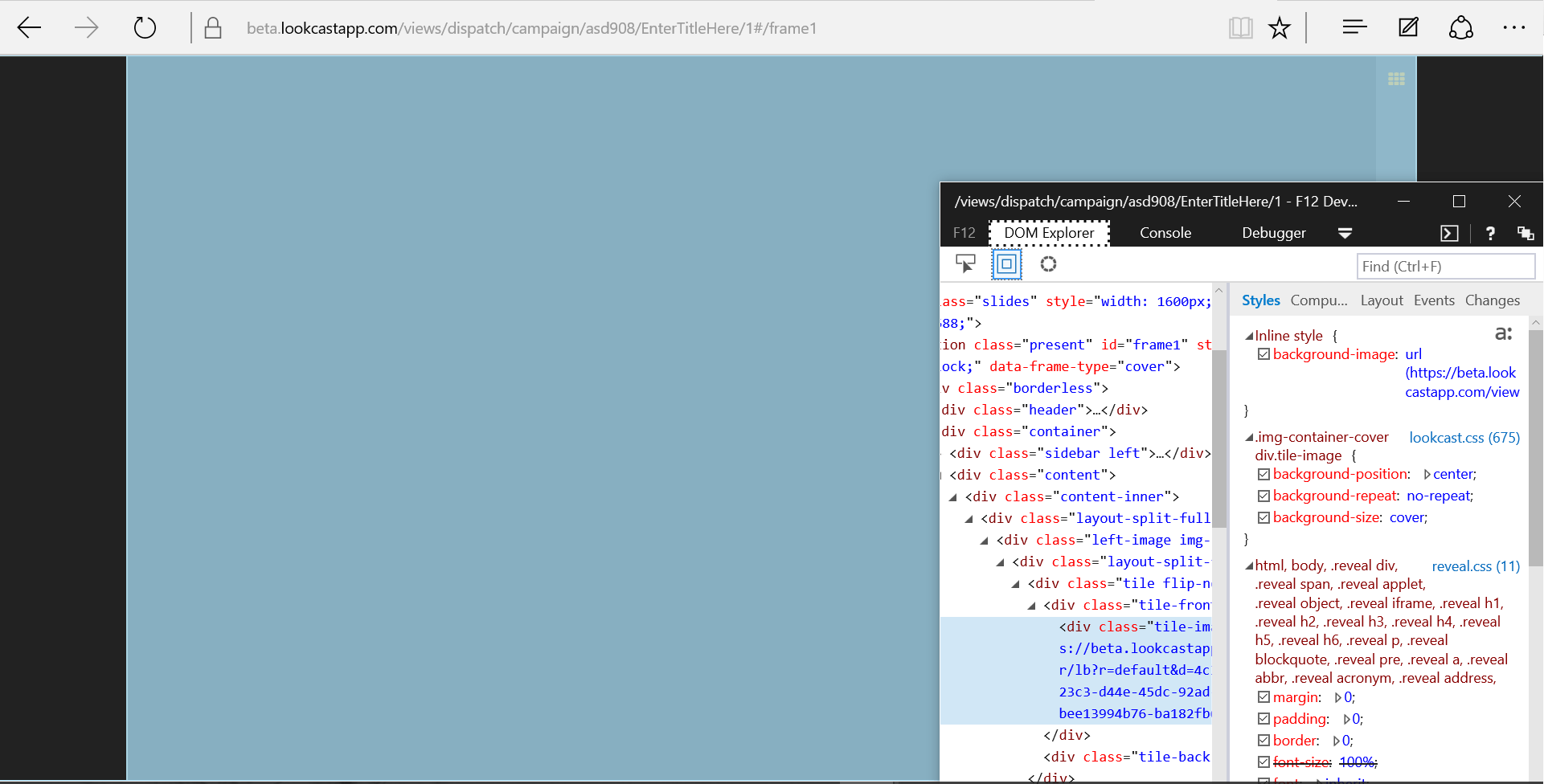The height and width of the screenshot is (784, 1544).
Task: Click the Find search field in DevTools
Action: click(1444, 266)
